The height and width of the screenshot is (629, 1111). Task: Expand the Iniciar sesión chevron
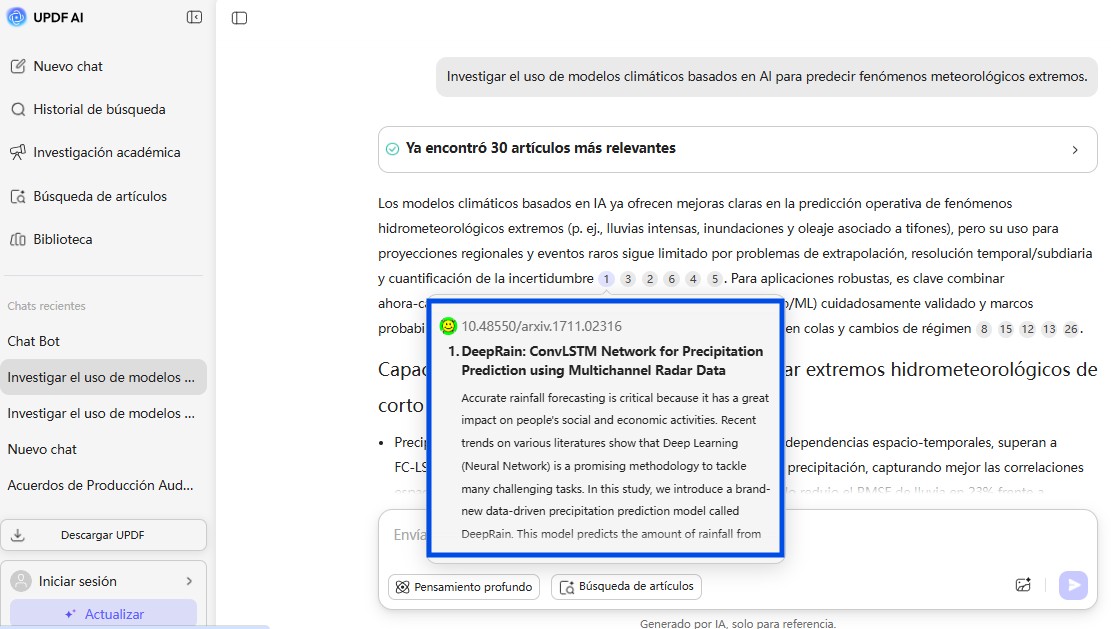(x=189, y=582)
